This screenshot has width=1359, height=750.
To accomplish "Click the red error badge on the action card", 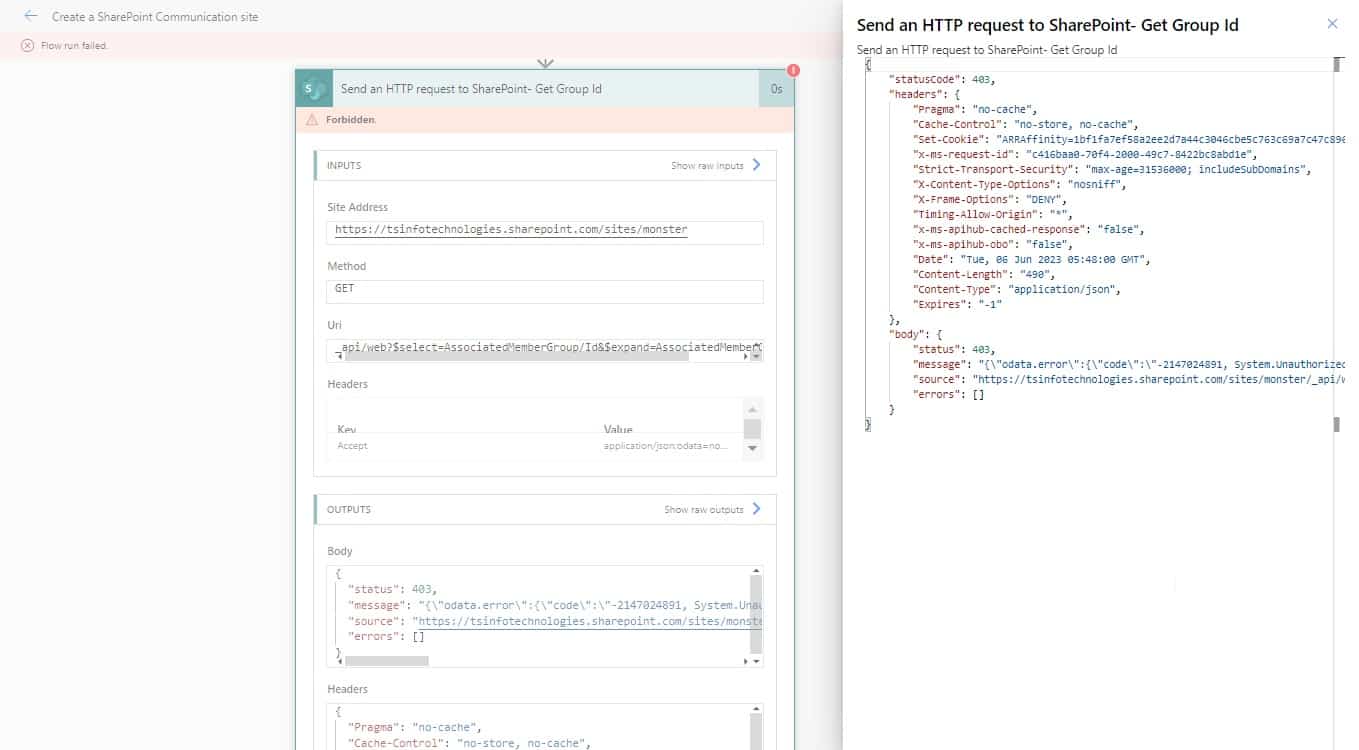I will [x=793, y=70].
